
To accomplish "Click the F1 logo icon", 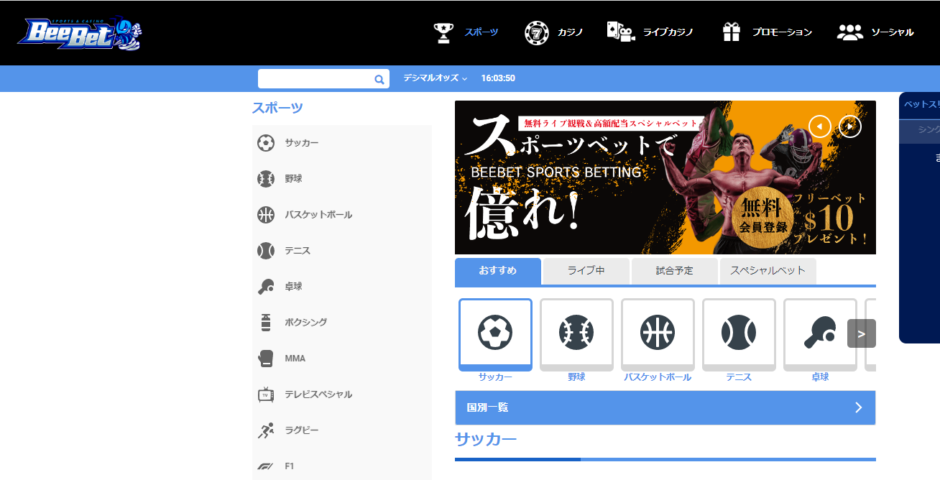I will click(264, 466).
